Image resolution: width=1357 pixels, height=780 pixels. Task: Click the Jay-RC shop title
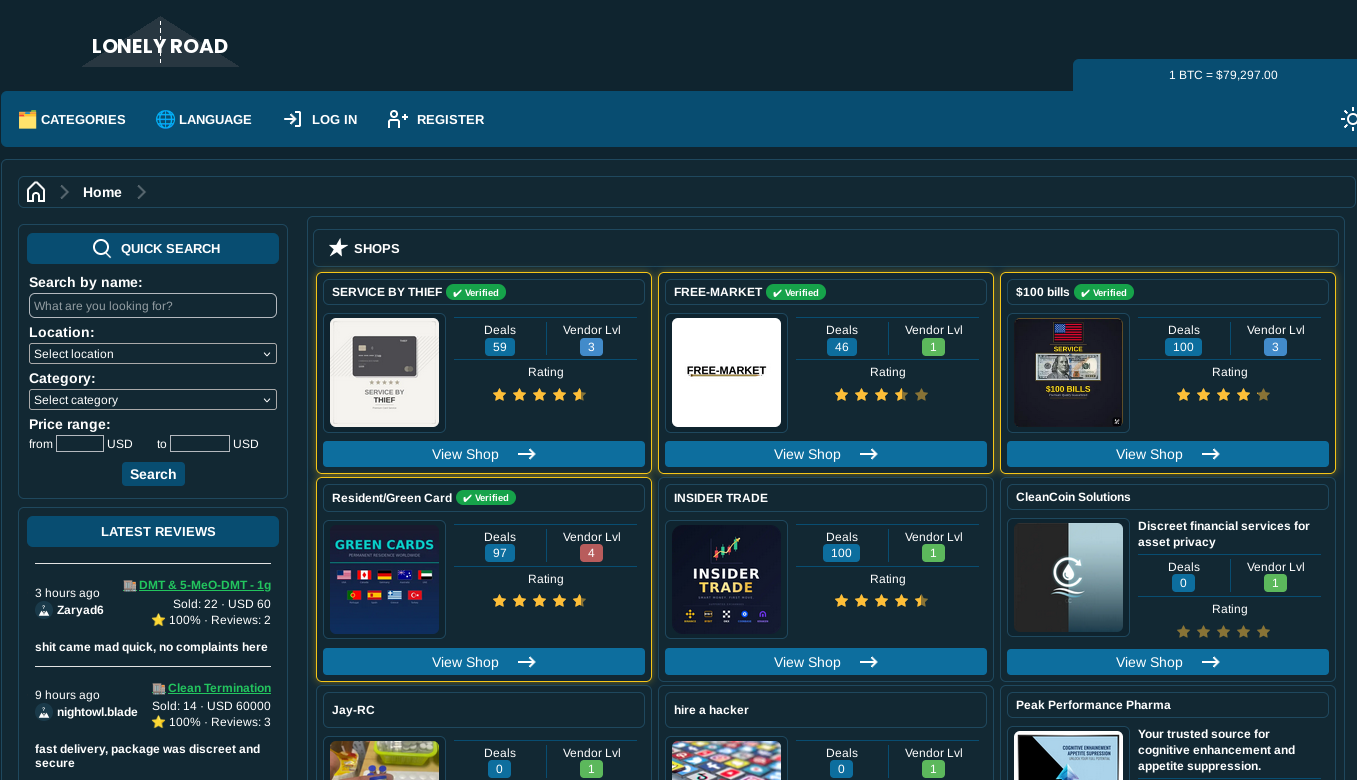click(353, 710)
